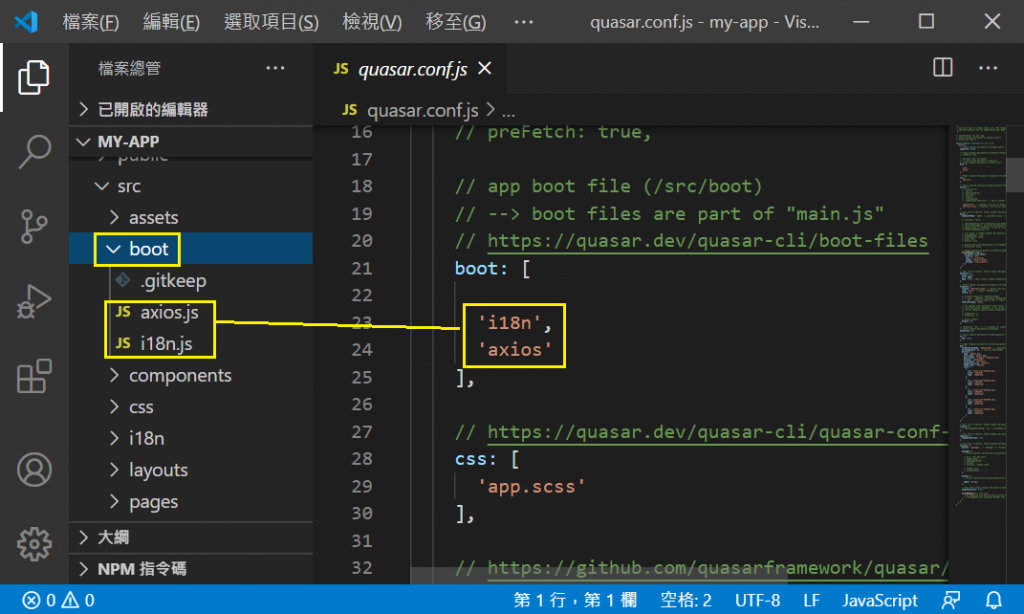Close the quasar.conf.js tab

485,68
